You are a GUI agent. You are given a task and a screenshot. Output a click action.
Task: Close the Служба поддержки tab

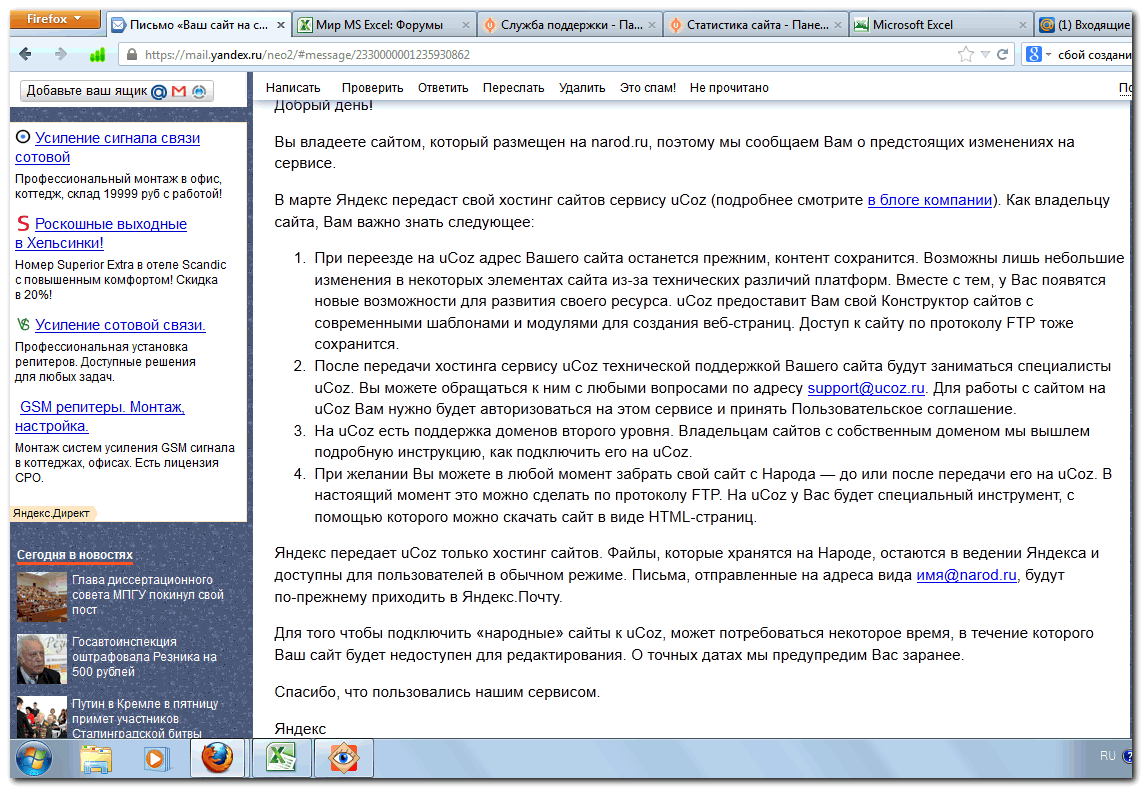[x=652, y=25]
